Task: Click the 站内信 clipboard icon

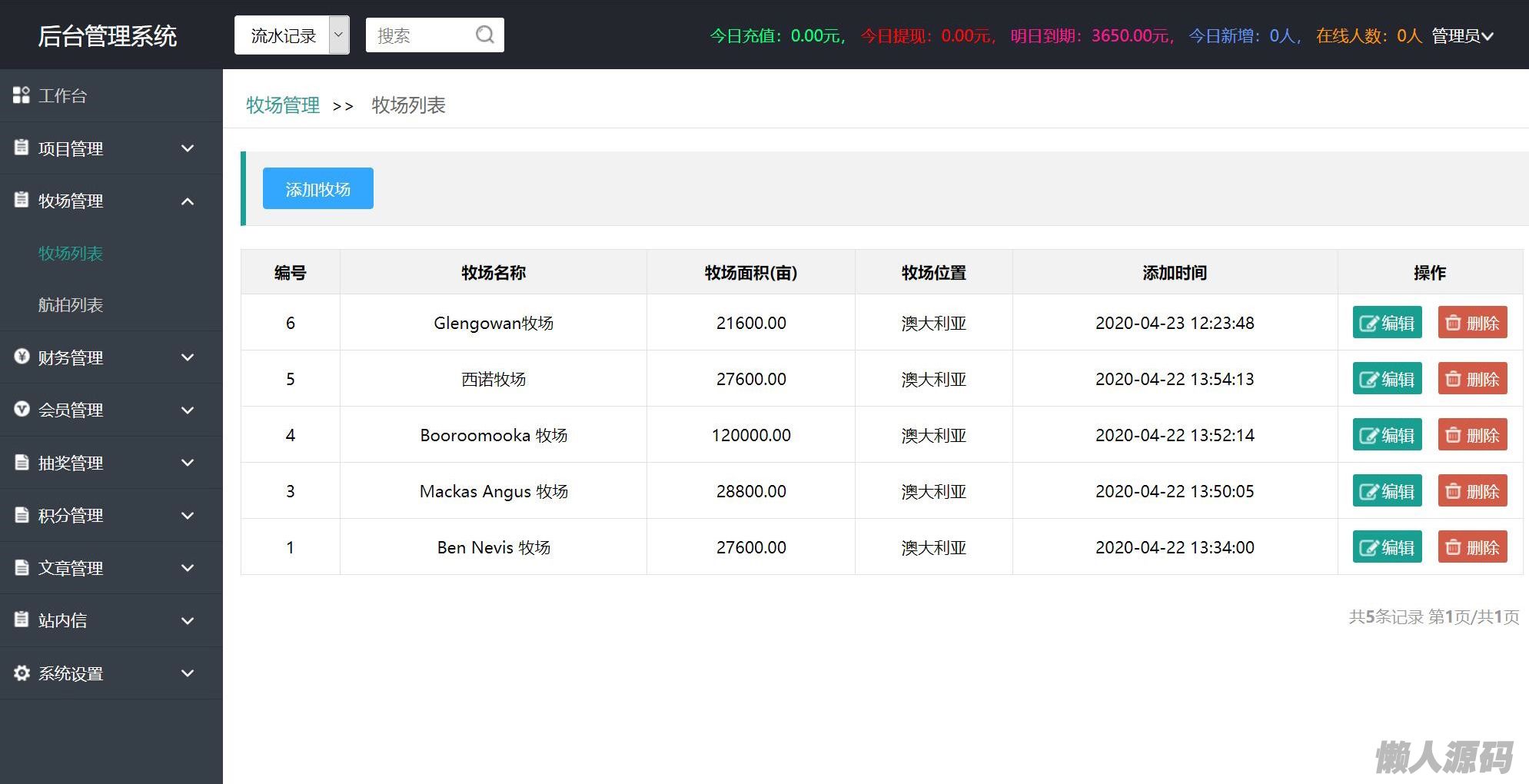Action: (x=22, y=620)
